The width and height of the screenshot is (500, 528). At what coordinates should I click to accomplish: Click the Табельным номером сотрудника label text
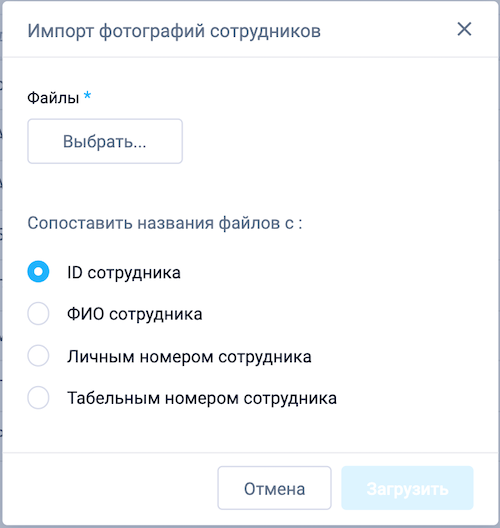(202, 398)
